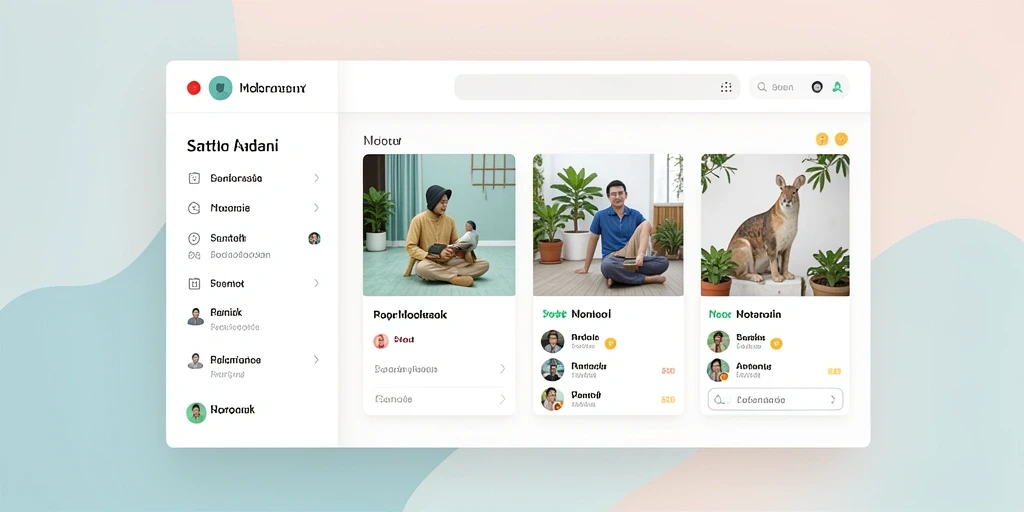Click the Ardole avatar in the Nonlool card
The width and height of the screenshot is (1024, 512).
coord(552,342)
